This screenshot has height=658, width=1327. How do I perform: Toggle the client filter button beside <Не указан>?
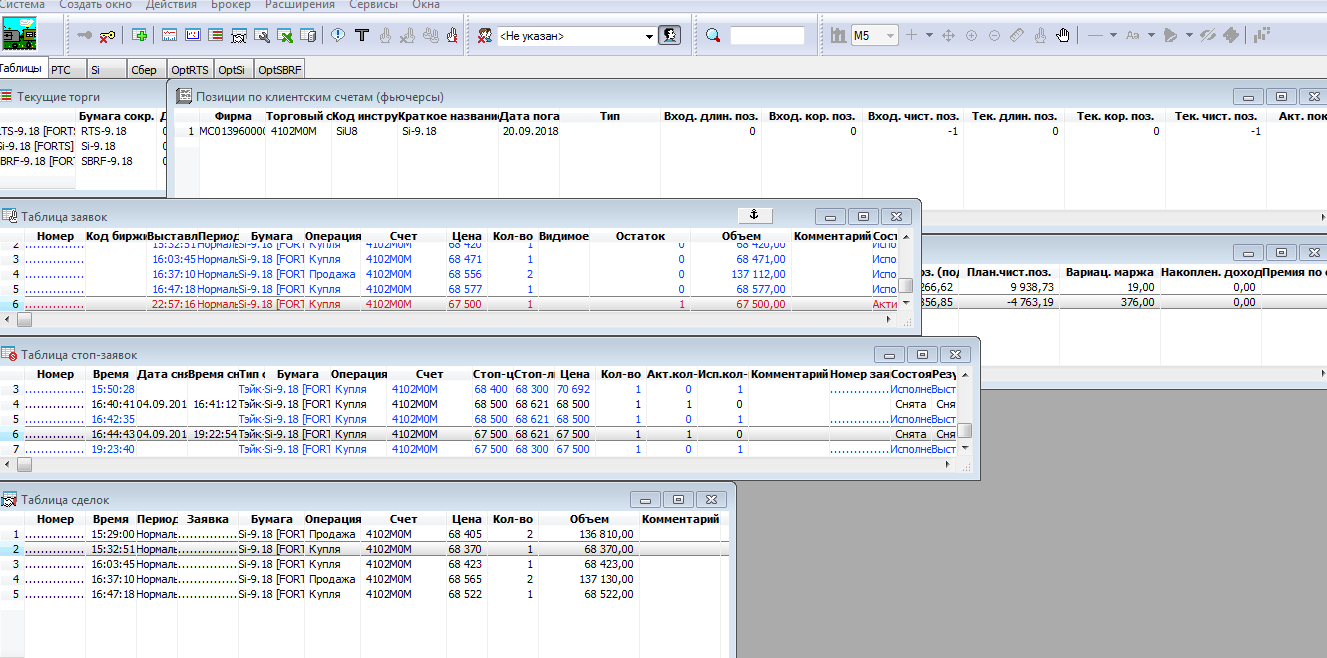670,36
